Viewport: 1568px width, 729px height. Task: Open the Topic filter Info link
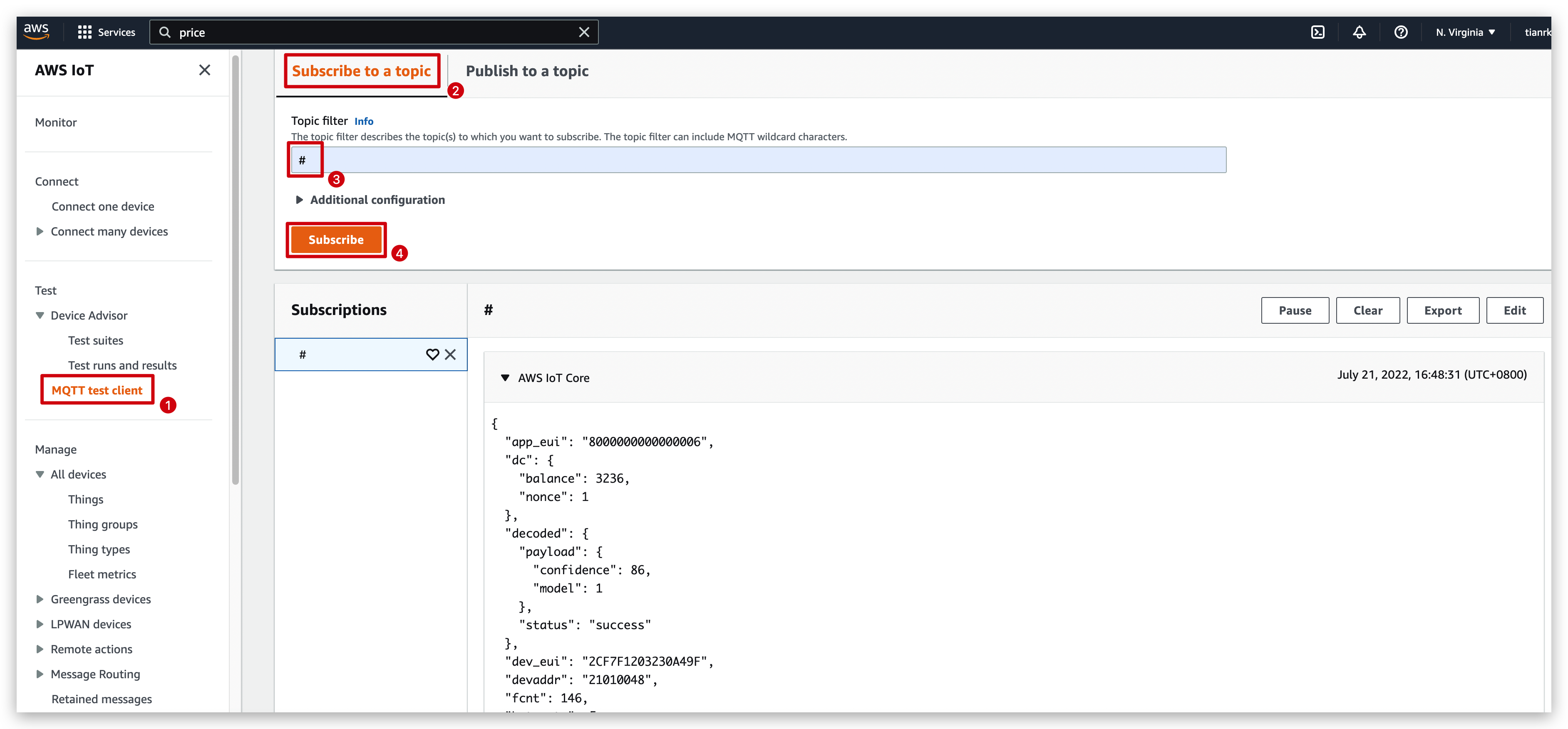[364, 121]
